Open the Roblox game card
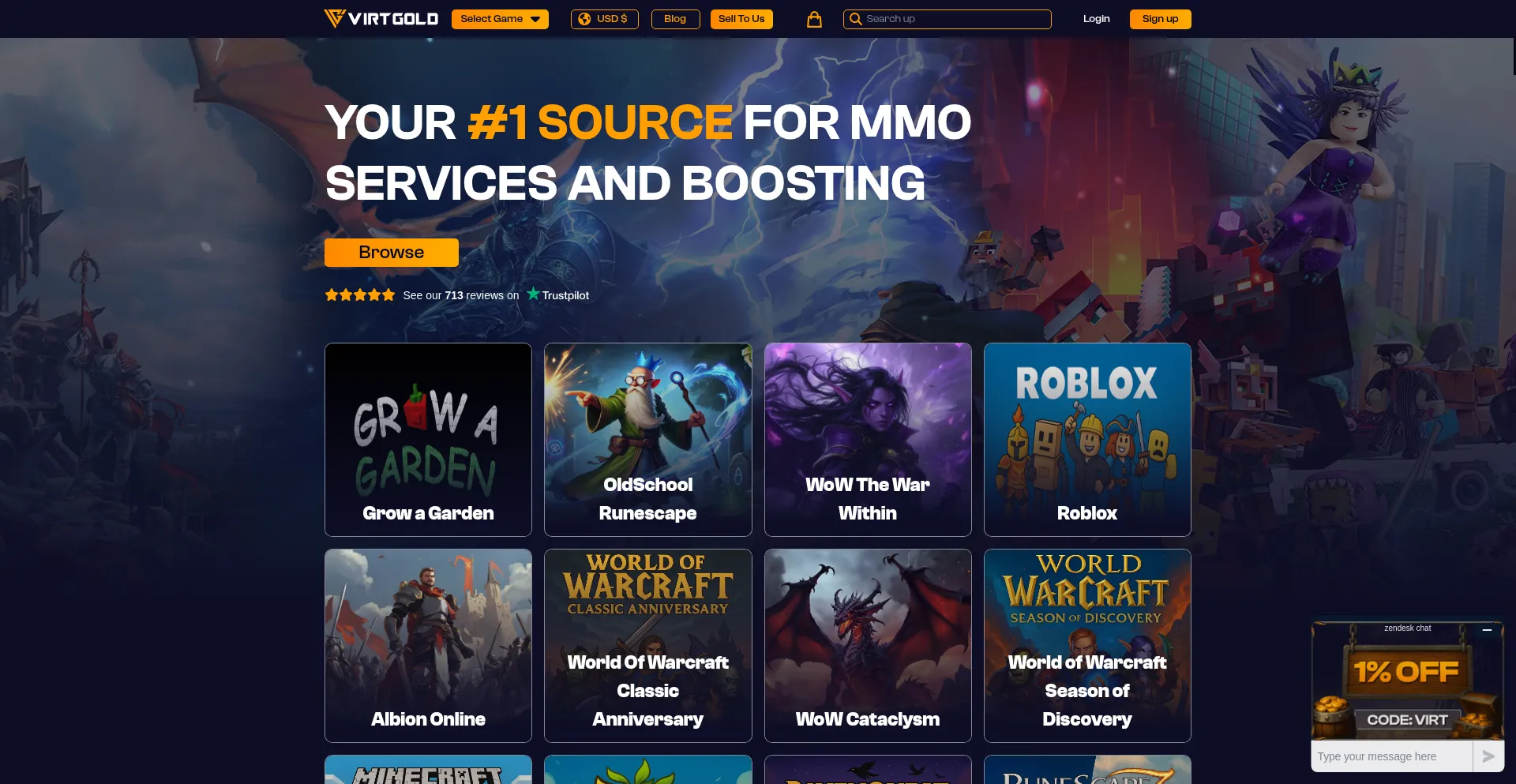Image resolution: width=1516 pixels, height=784 pixels. pos(1087,440)
